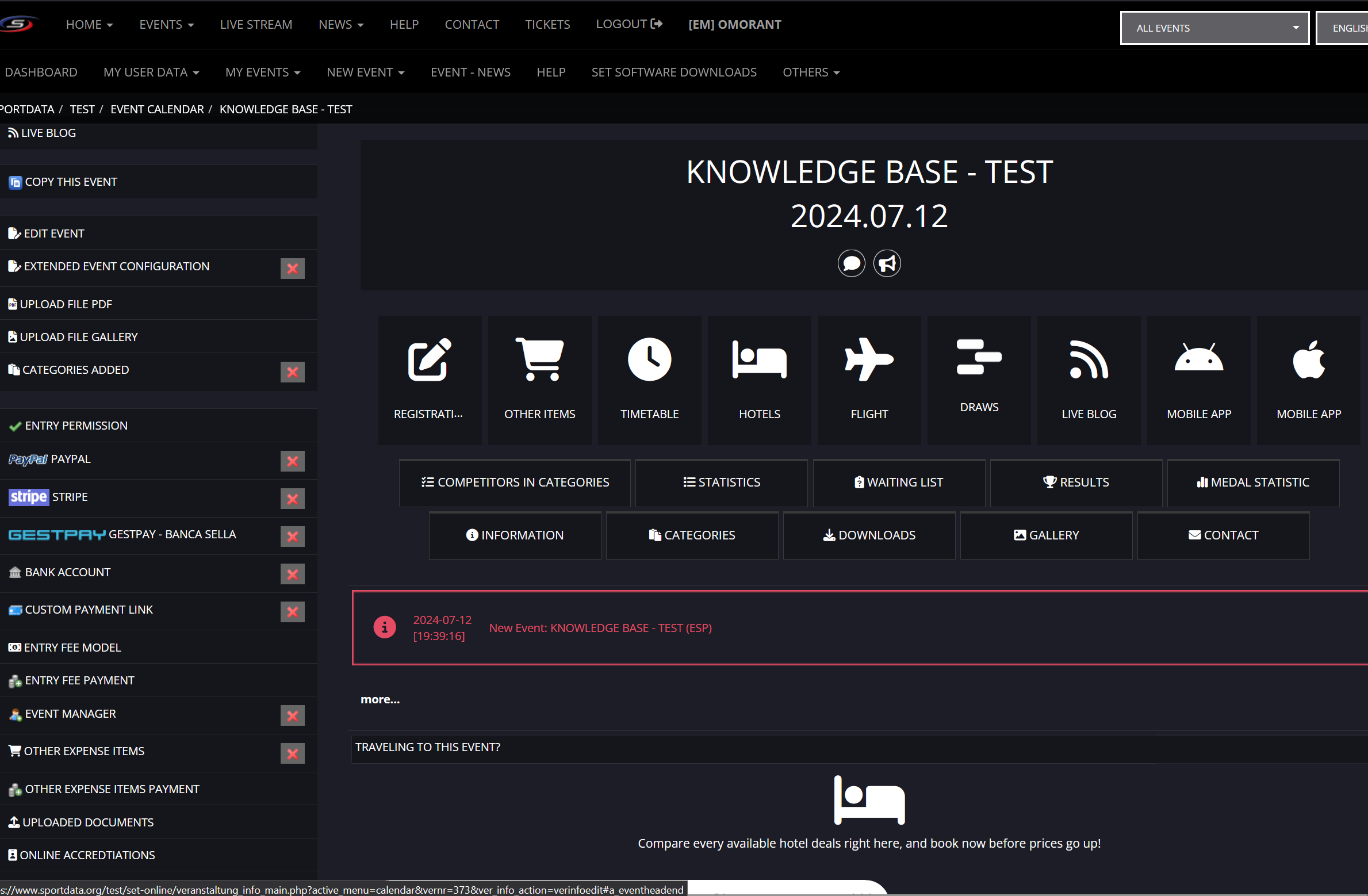Open the All Events dropdown
This screenshot has width=1368, height=896.
click(x=1214, y=28)
